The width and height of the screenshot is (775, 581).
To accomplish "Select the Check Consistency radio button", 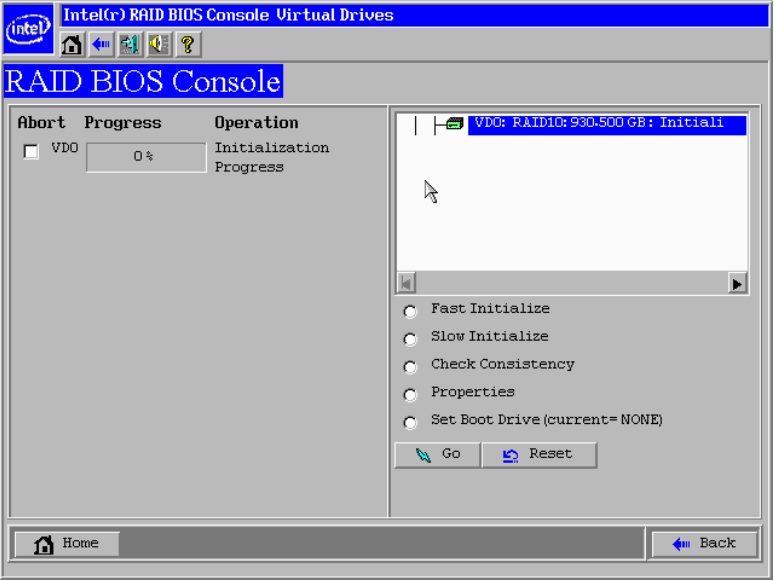I will pos(410,367).
